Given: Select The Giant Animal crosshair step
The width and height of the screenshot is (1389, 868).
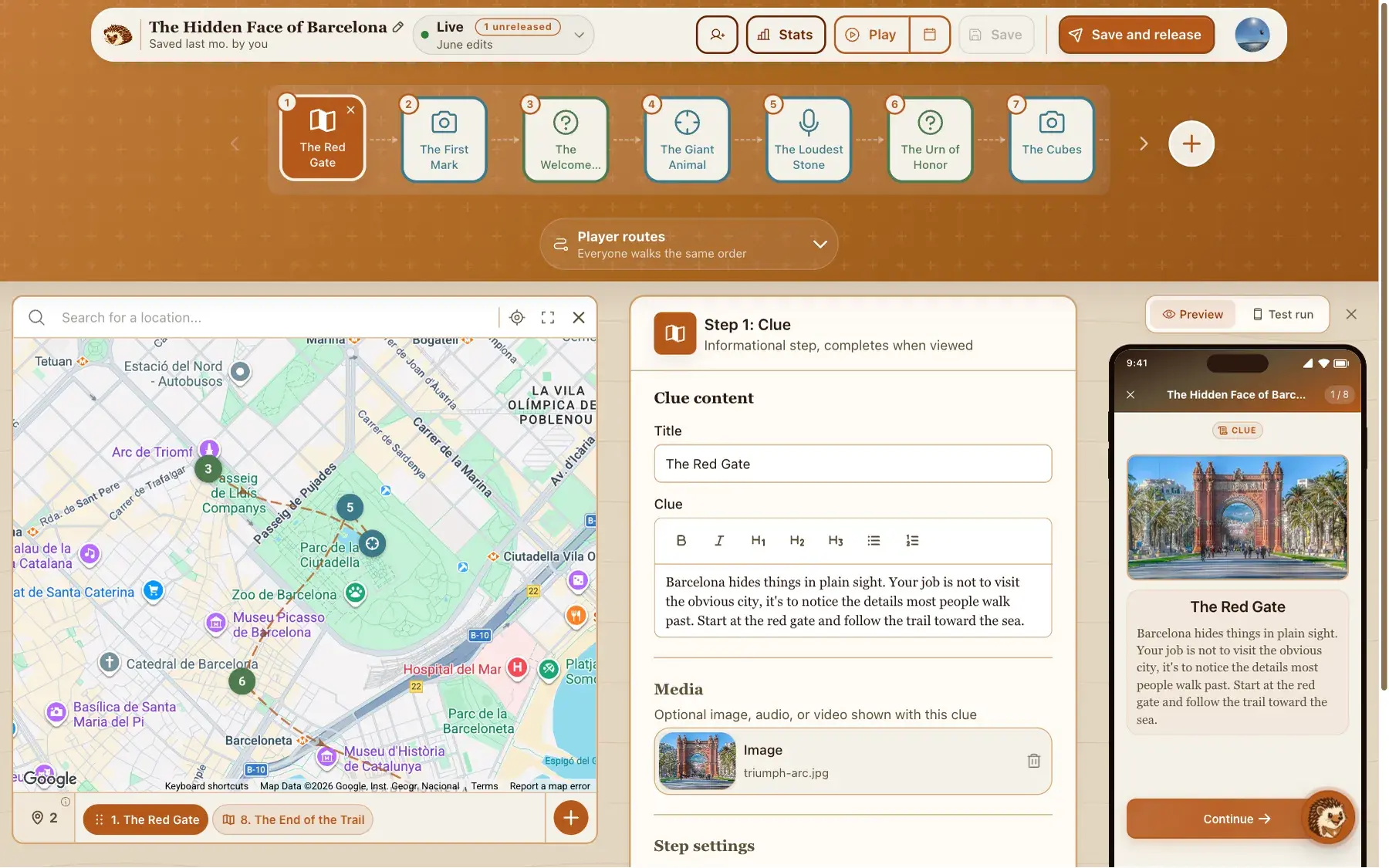Looking at the screenshot, I should tap(688, 140).
